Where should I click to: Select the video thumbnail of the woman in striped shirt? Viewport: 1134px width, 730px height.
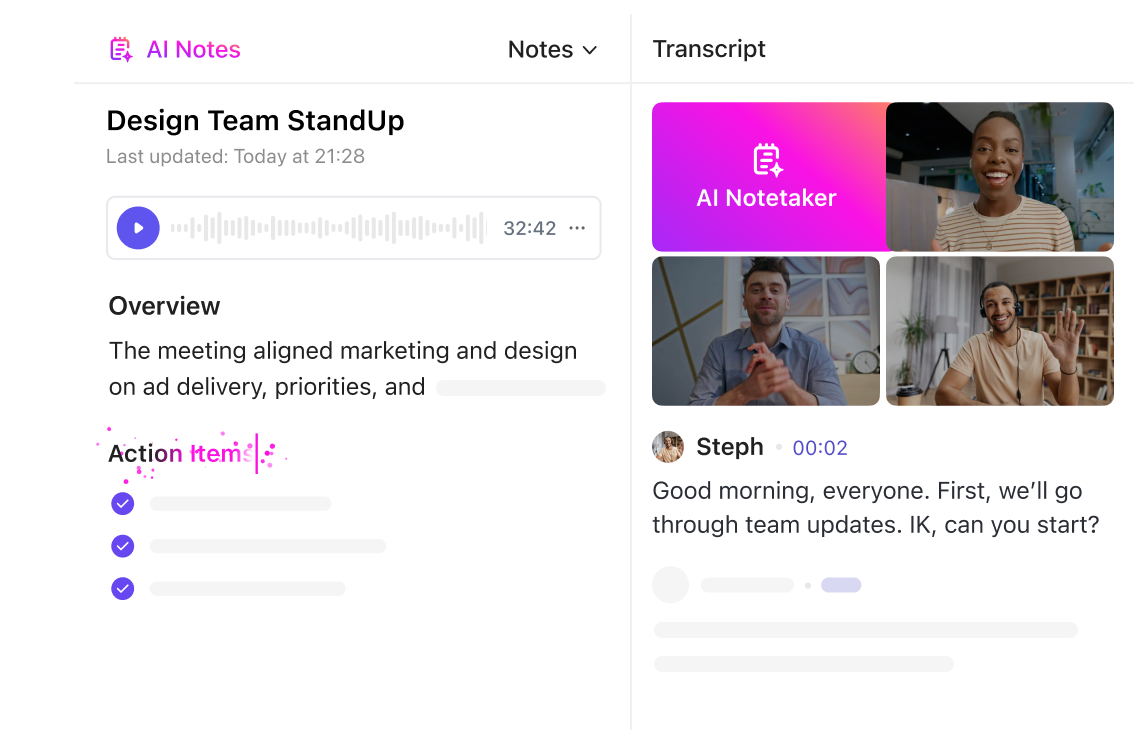[x=999, y=176]
